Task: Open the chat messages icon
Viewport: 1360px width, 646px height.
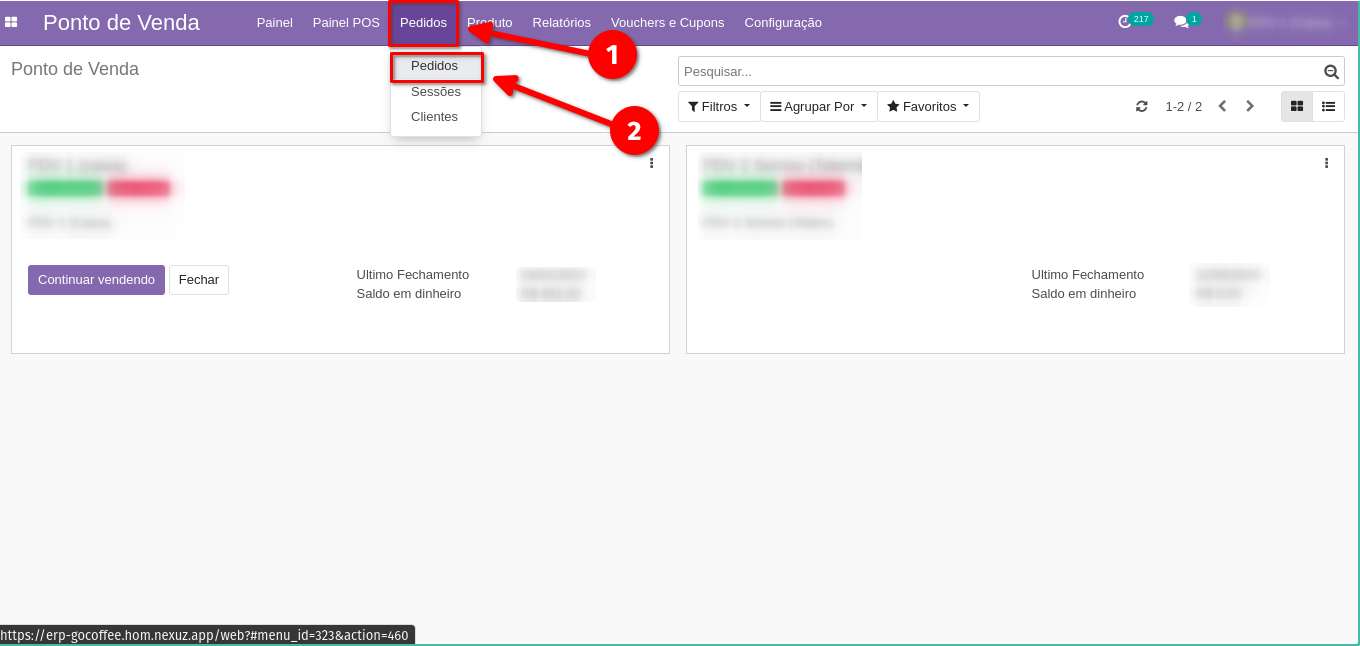Action: (1181, 22)
